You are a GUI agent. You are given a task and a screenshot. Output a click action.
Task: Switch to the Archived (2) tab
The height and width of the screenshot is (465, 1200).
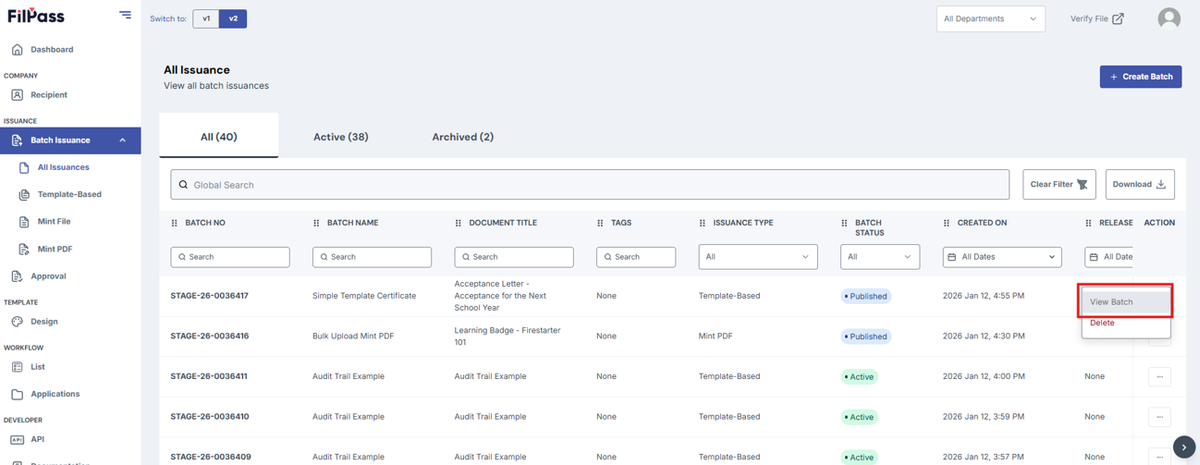pyautogui.click(x=463, y=136)
